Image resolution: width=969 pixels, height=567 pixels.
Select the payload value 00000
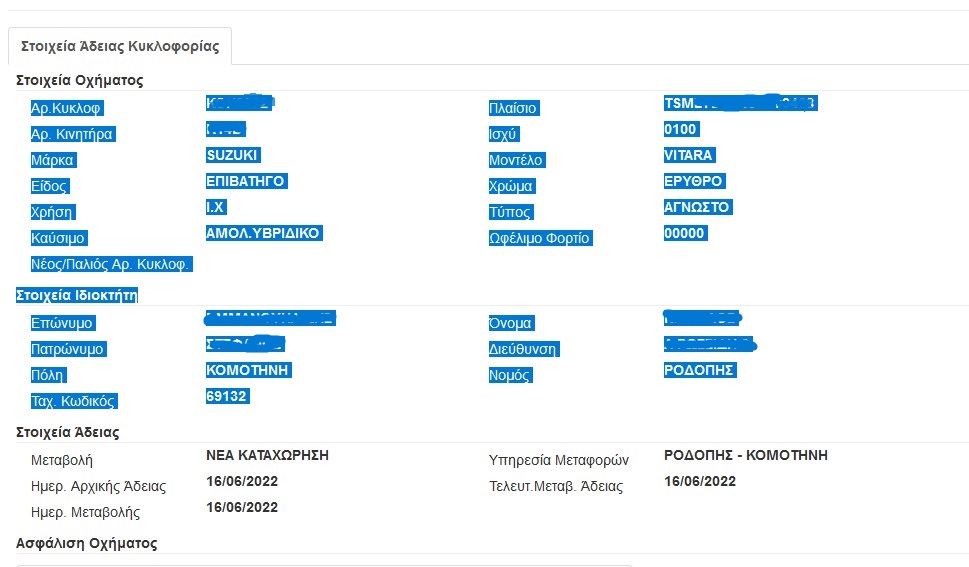click(684, 233)
